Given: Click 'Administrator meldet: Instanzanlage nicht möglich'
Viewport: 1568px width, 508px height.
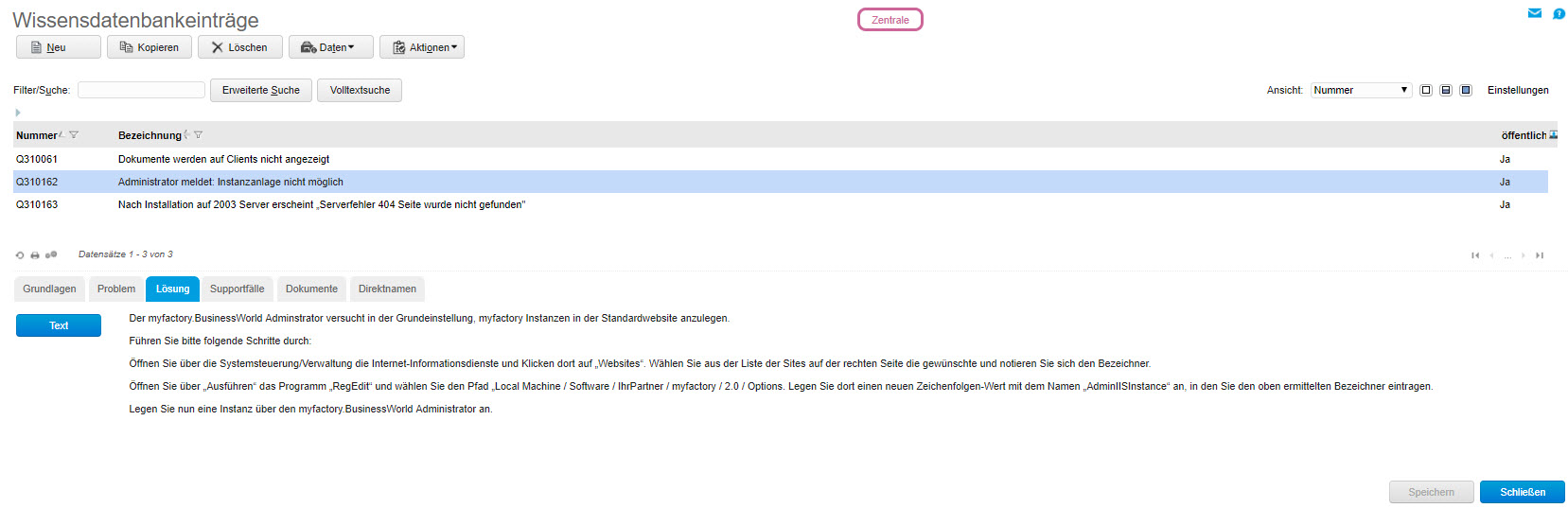Looking at the screenshot, I should 231,182.
